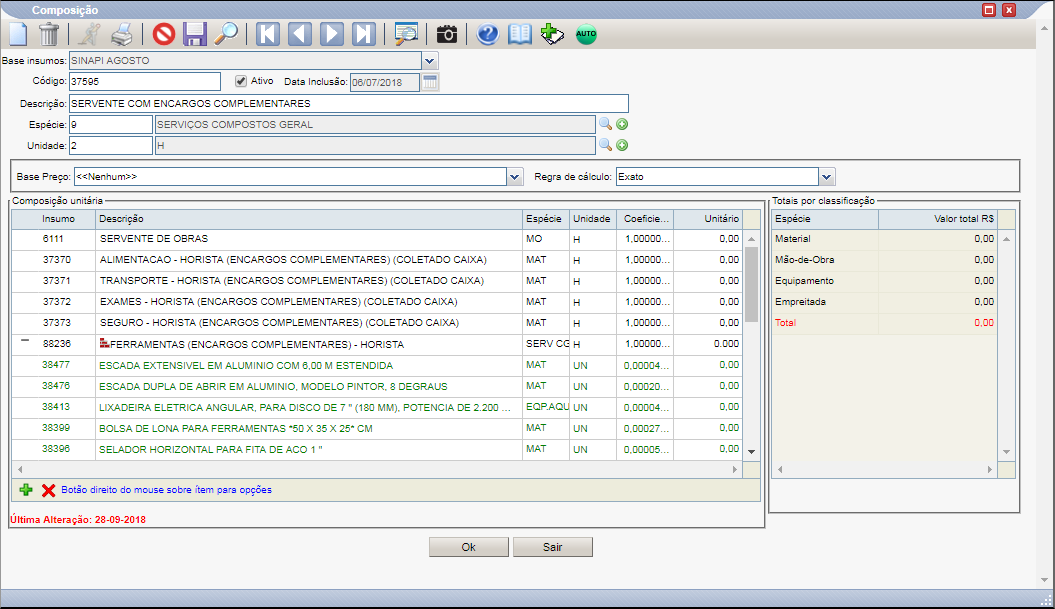Sort by the Descrição column header
Viewport: 1055px width, 609px height.
coord(309,219)
